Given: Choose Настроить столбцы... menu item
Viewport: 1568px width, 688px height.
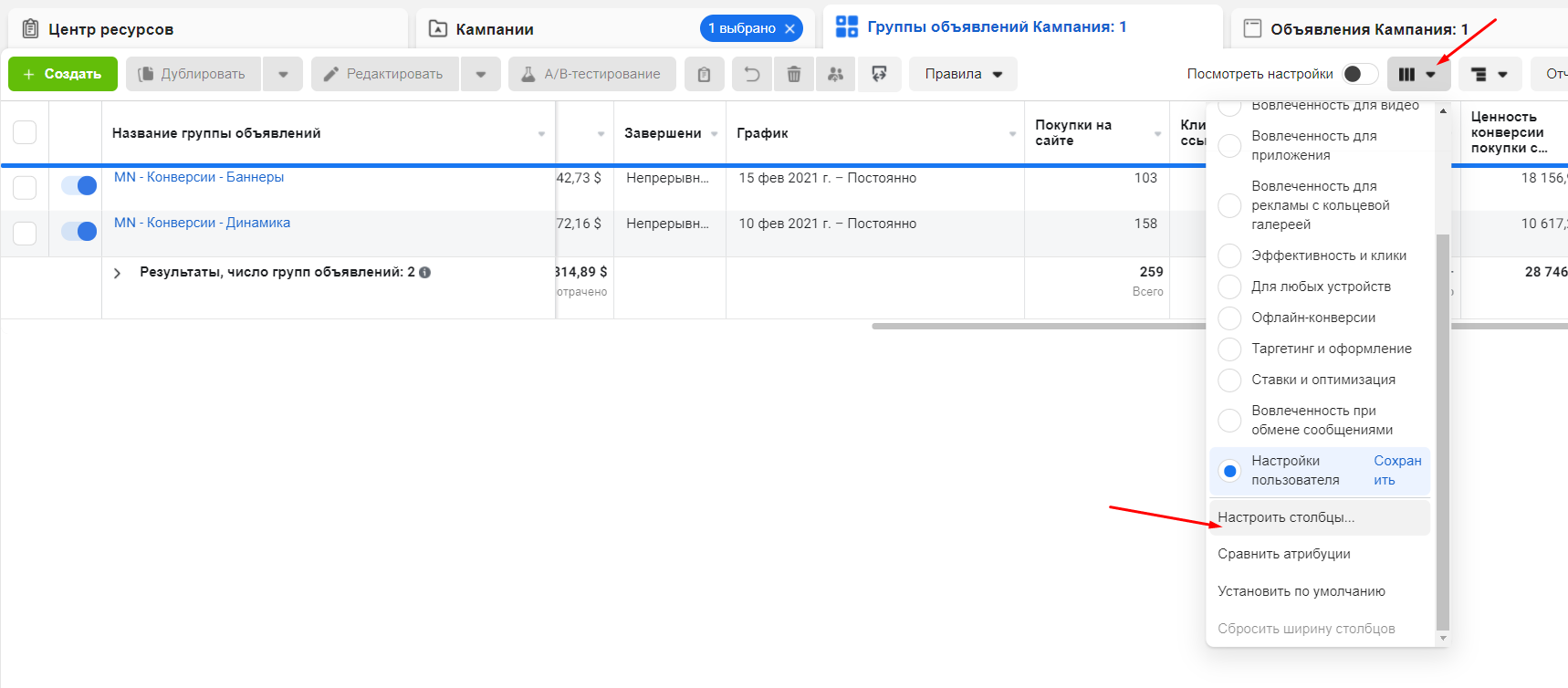Looking at the screenshot, I should (1320, 517).
